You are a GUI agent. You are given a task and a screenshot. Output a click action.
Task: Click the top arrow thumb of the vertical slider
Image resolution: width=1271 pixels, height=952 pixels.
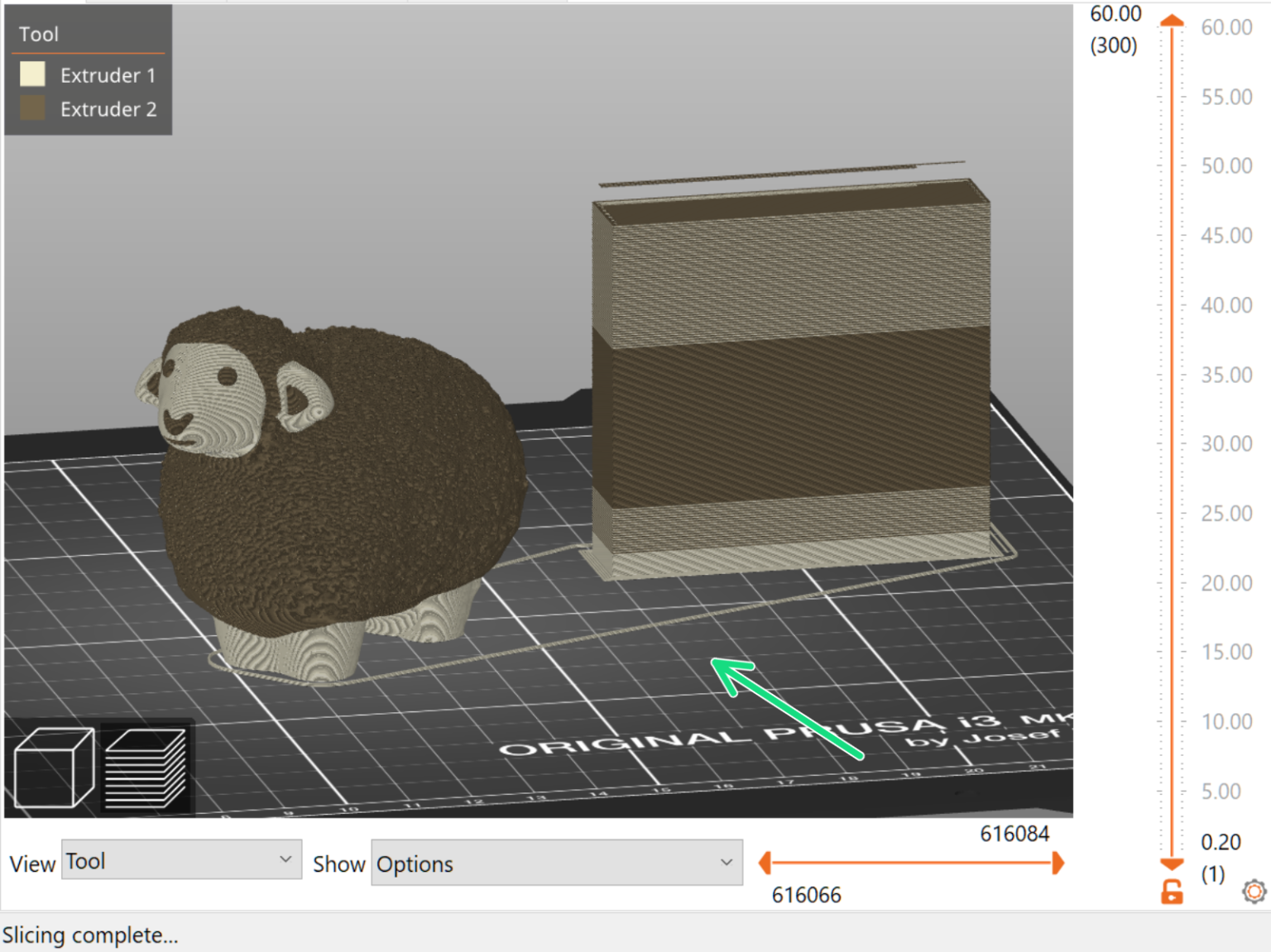1171,21
